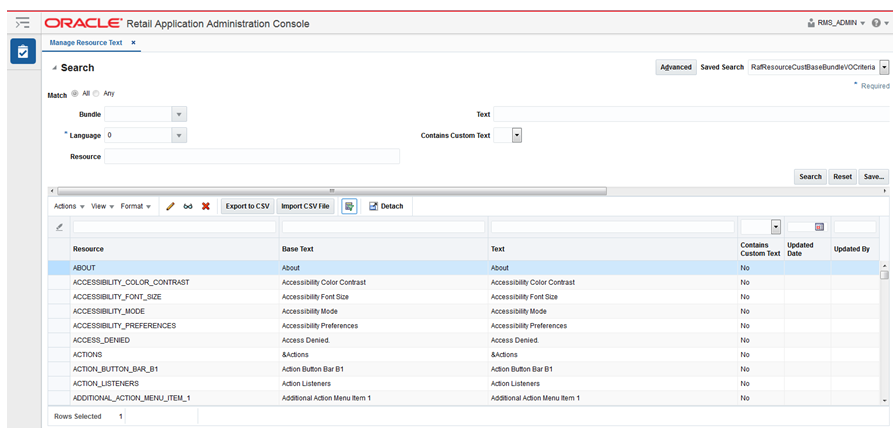Select the ABOUT resource row
This screenshot has height=428, width=894.
tap(464, 268)
